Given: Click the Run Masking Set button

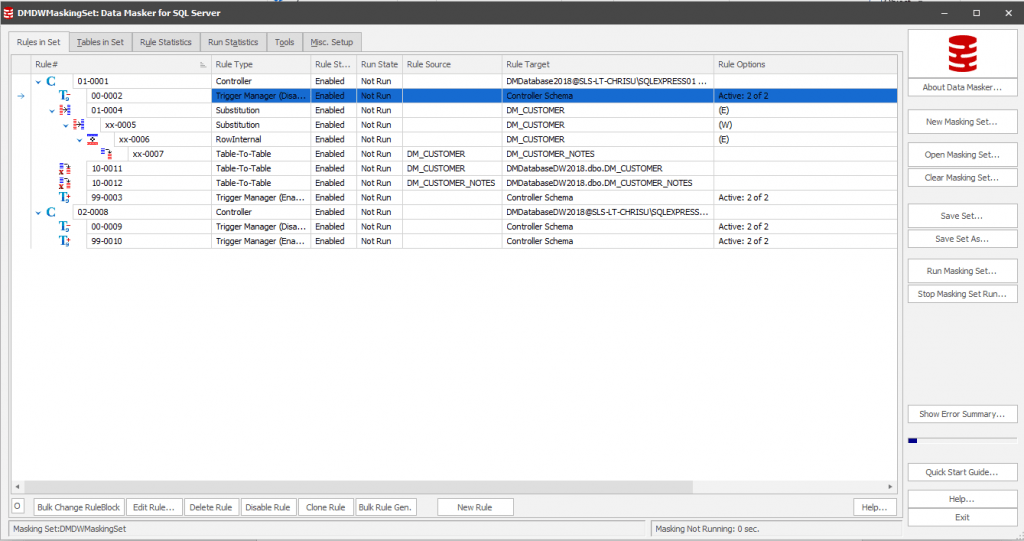Looking at the screenshot, I should [x=962, y=271].
